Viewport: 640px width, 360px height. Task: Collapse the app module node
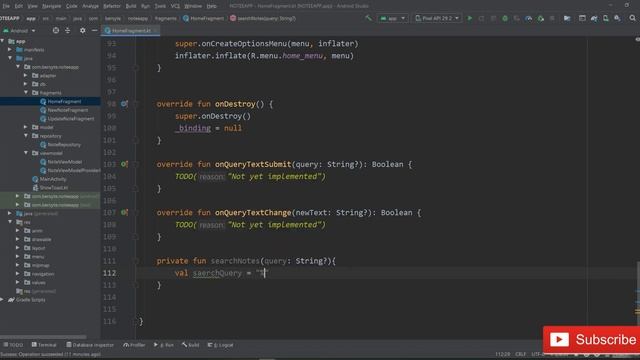pyautogui.click(x=3, y=41)
